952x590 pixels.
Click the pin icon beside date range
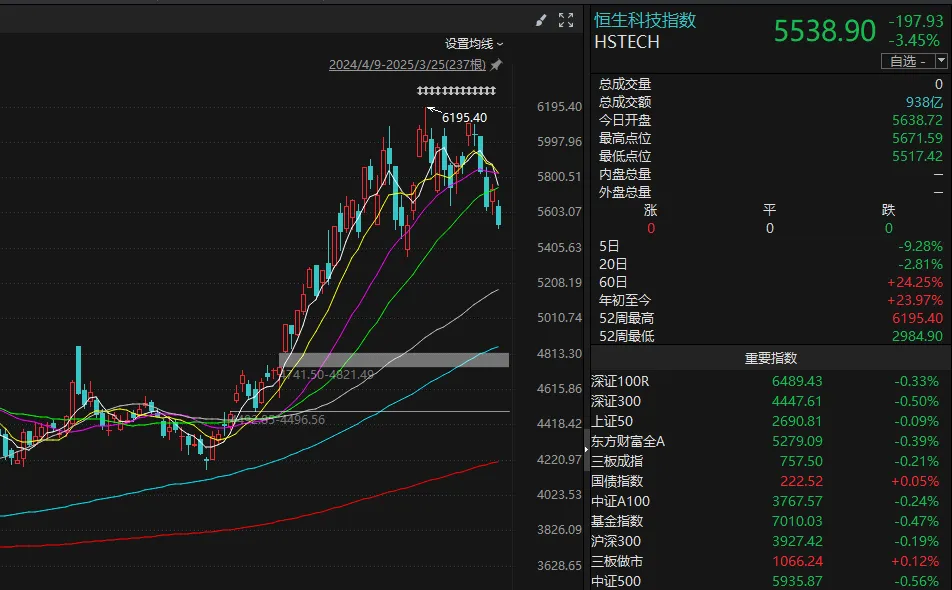(x=496, y=65)
